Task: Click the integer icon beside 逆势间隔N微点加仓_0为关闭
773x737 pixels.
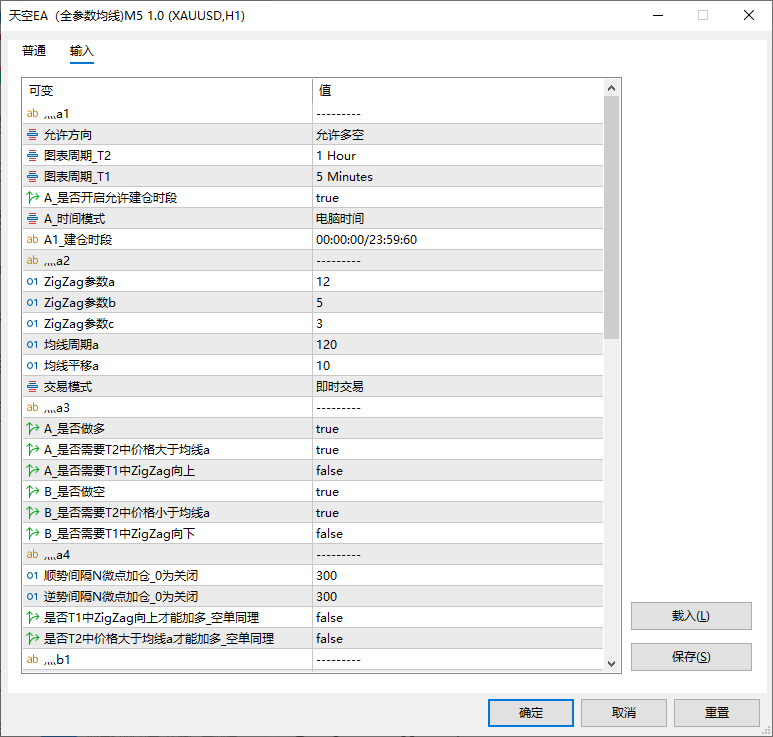Action: click(x=33, y=597)
